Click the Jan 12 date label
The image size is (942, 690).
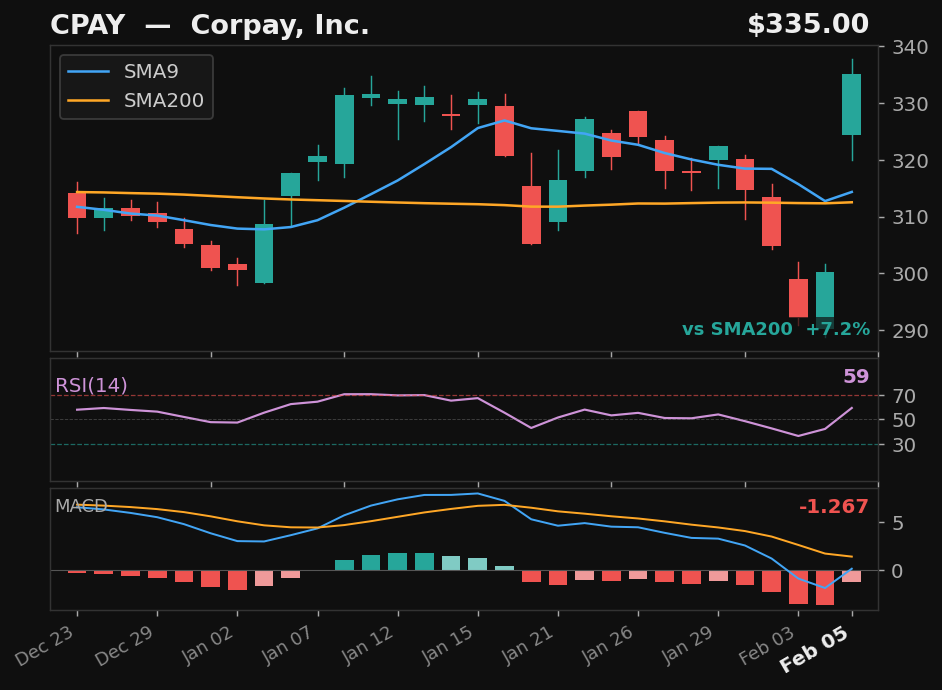pyautogui.click(x=366, y=644)
